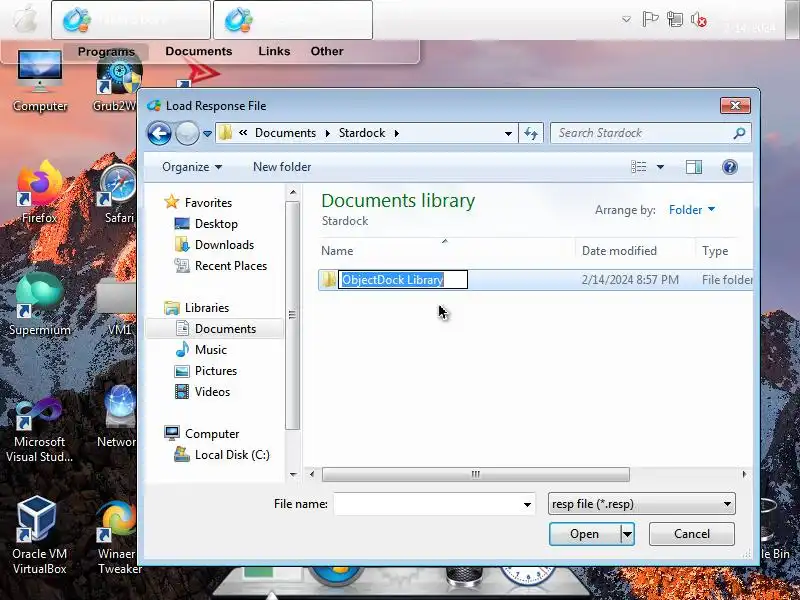Open Microsoft Visual Studio shortcut
The height and width of the screenshot is (600, 800).
39,429
